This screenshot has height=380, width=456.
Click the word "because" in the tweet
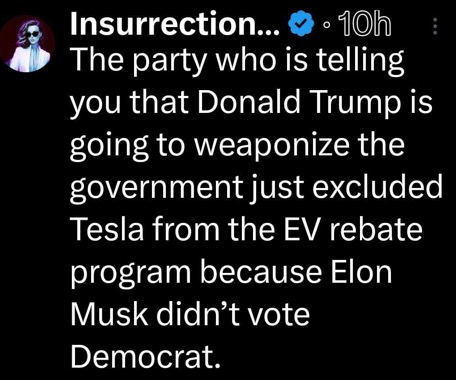coord(261,272)
